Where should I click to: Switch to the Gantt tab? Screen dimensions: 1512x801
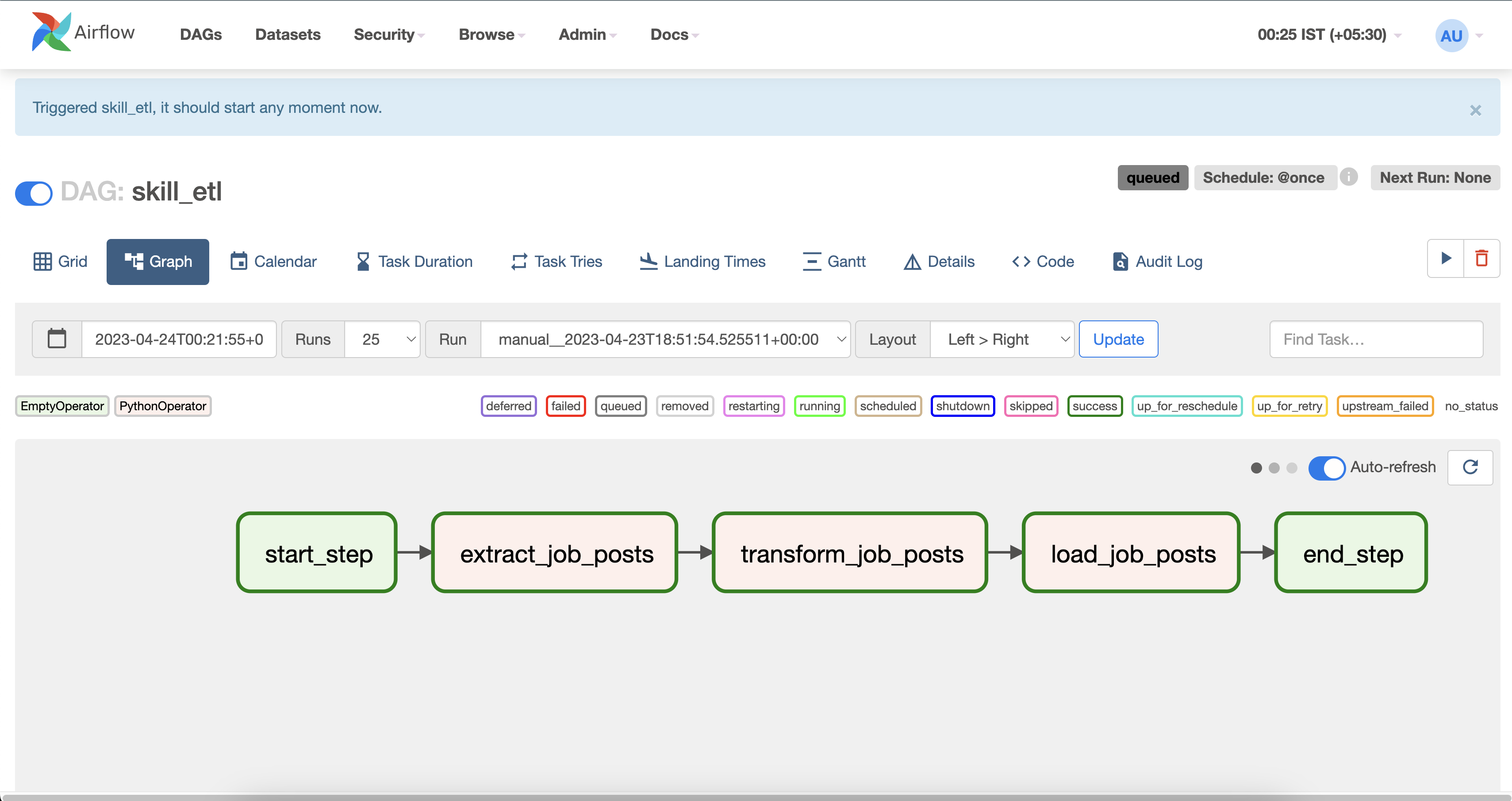point(834,262)
